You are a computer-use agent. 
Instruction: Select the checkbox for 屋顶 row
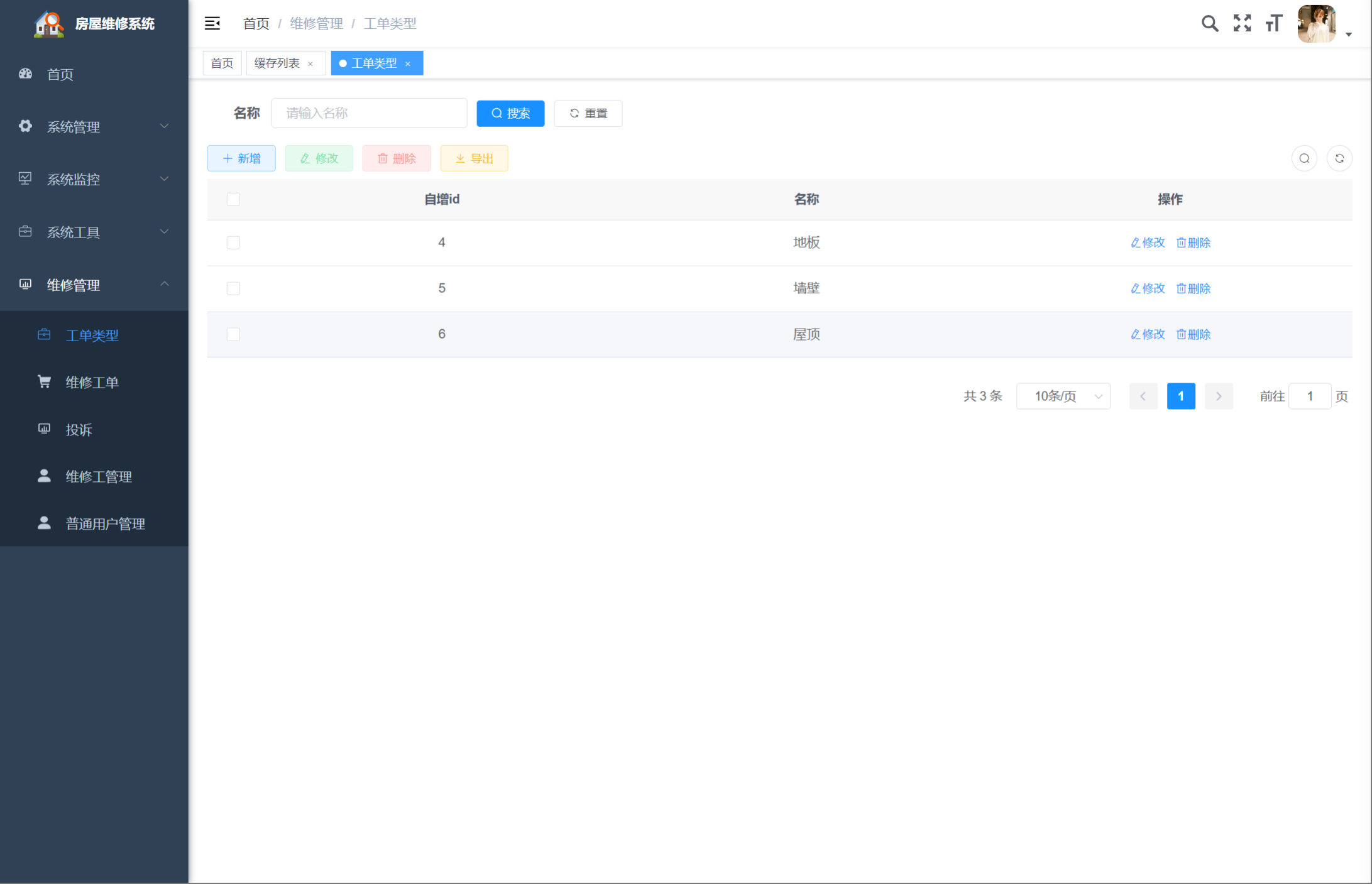[x=233, y=334]
